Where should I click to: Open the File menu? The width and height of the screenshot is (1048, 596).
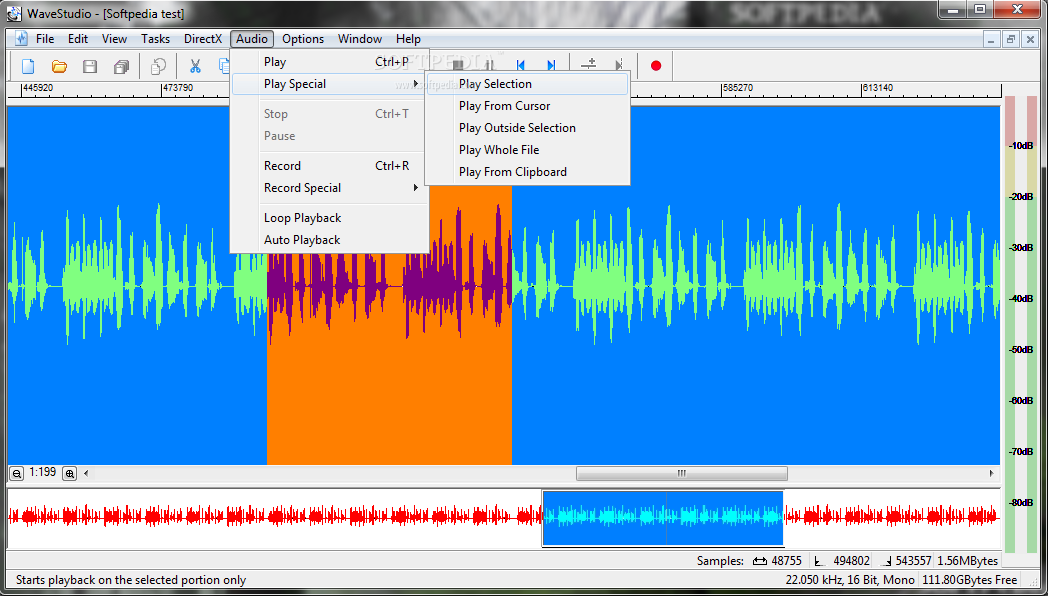[x=45, y=39]
